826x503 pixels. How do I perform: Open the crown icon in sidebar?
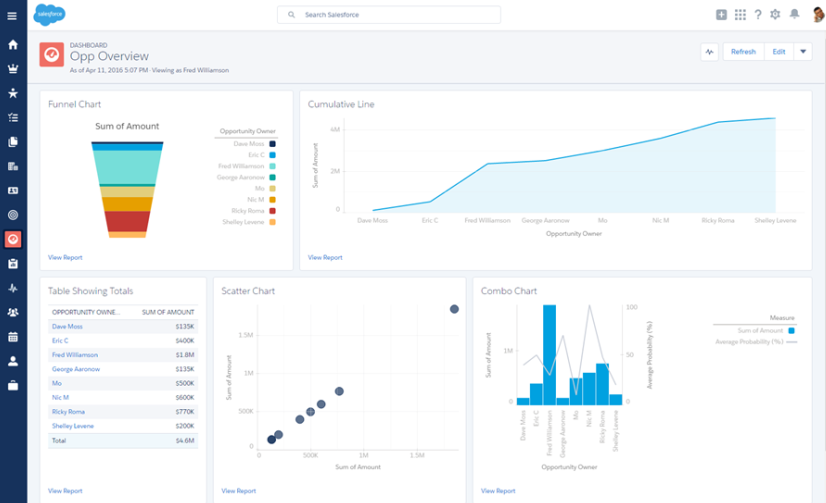coord(13,69)
